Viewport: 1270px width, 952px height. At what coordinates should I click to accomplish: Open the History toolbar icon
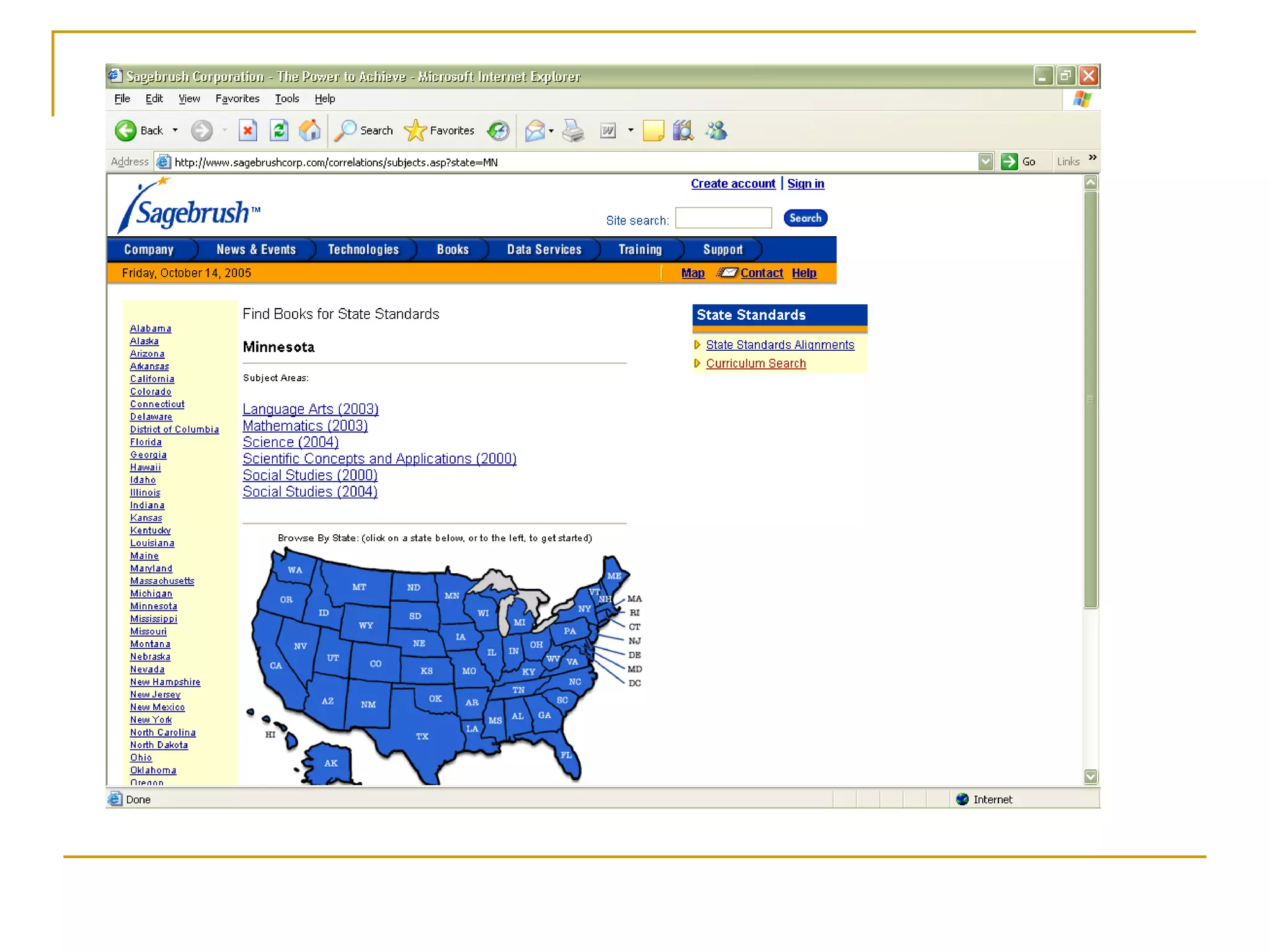click(x=498, y=131)
